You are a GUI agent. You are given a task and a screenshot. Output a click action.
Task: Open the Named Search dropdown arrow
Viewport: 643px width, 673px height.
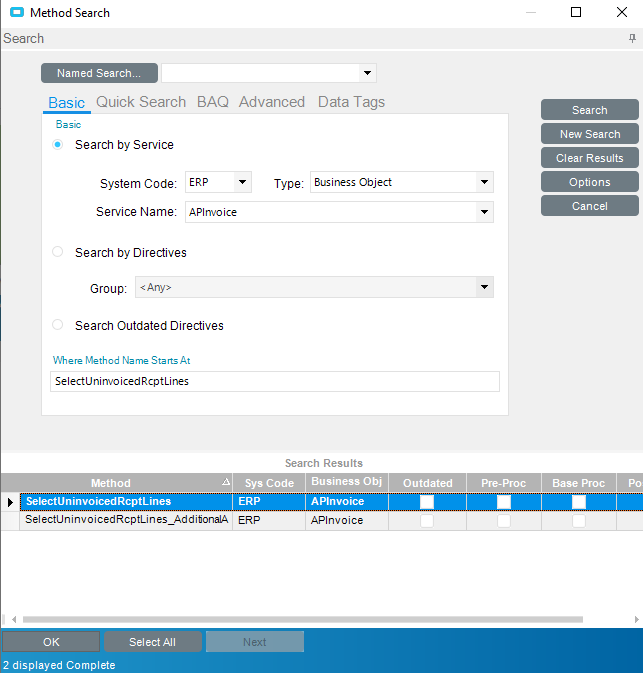coord(367,73)
